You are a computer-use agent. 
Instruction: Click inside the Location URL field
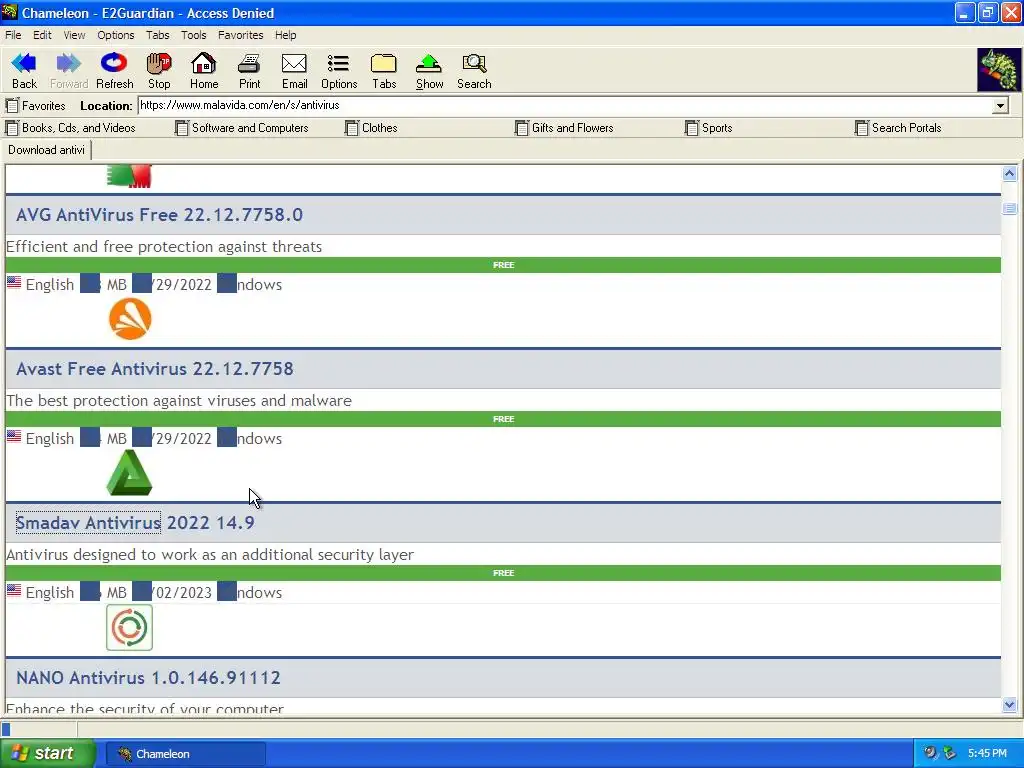click(565, 106)
